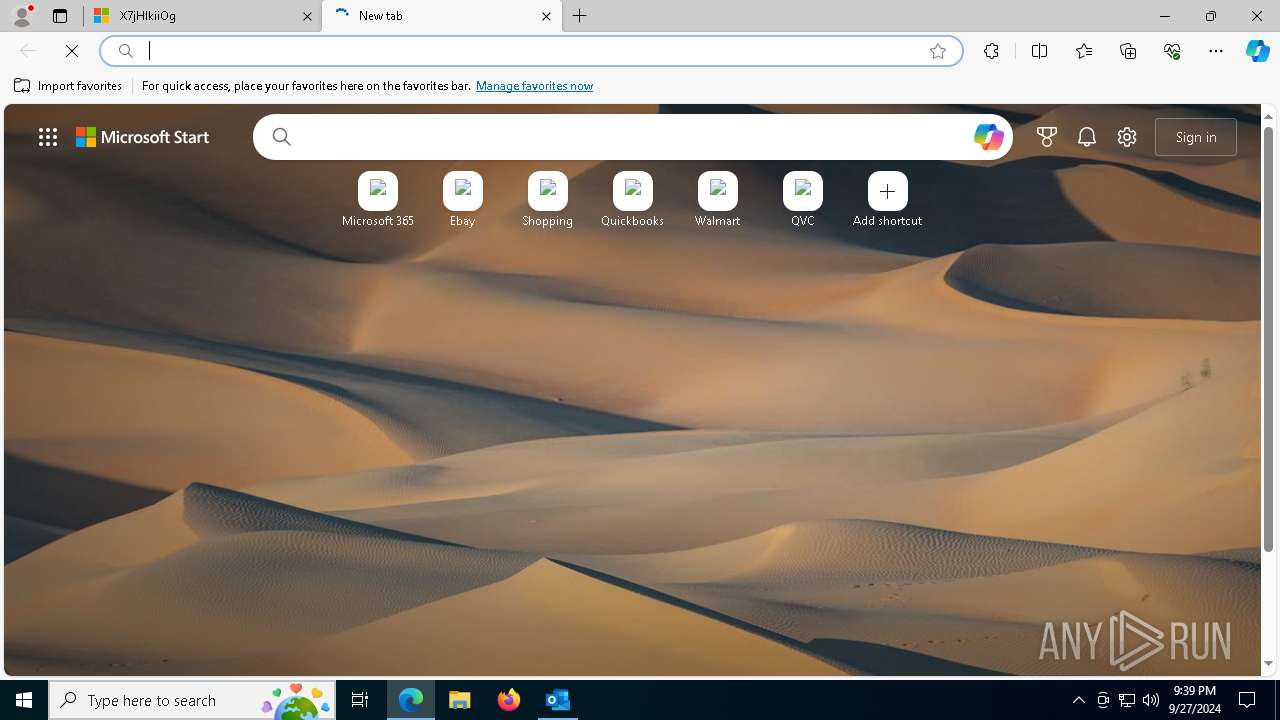
Task: Select the New tab tab
Action: tap(441, 16)
